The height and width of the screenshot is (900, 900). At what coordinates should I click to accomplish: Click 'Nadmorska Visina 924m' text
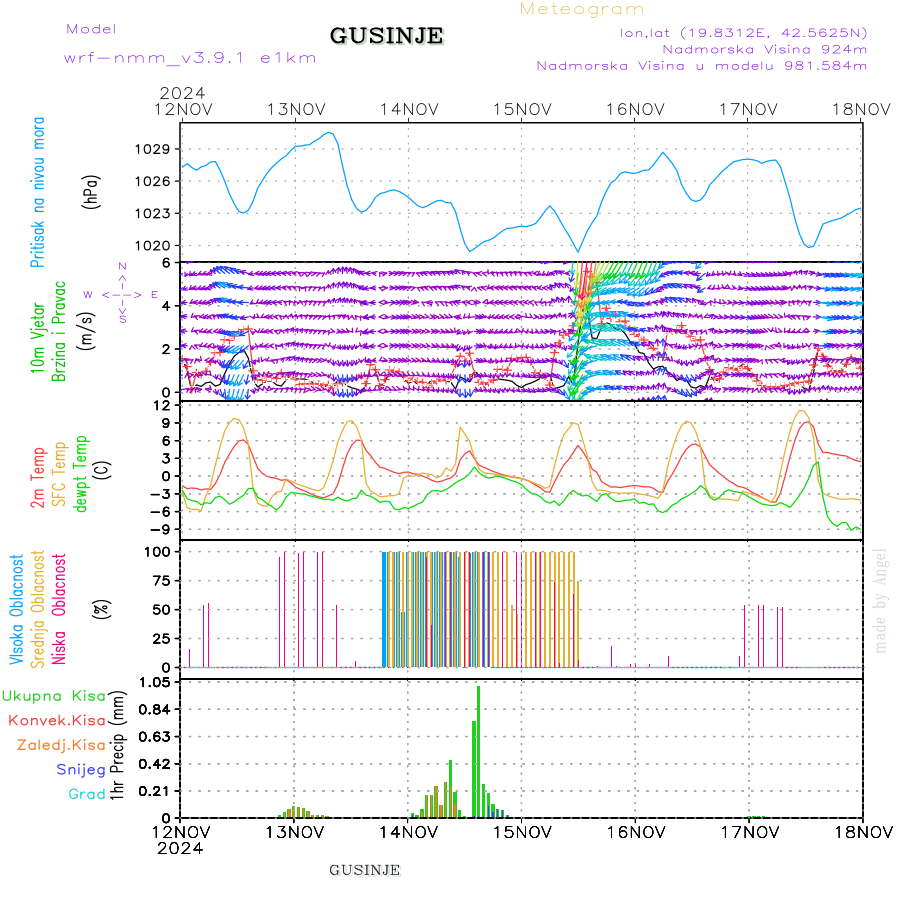pyautogui.click(x=765, y=49)
